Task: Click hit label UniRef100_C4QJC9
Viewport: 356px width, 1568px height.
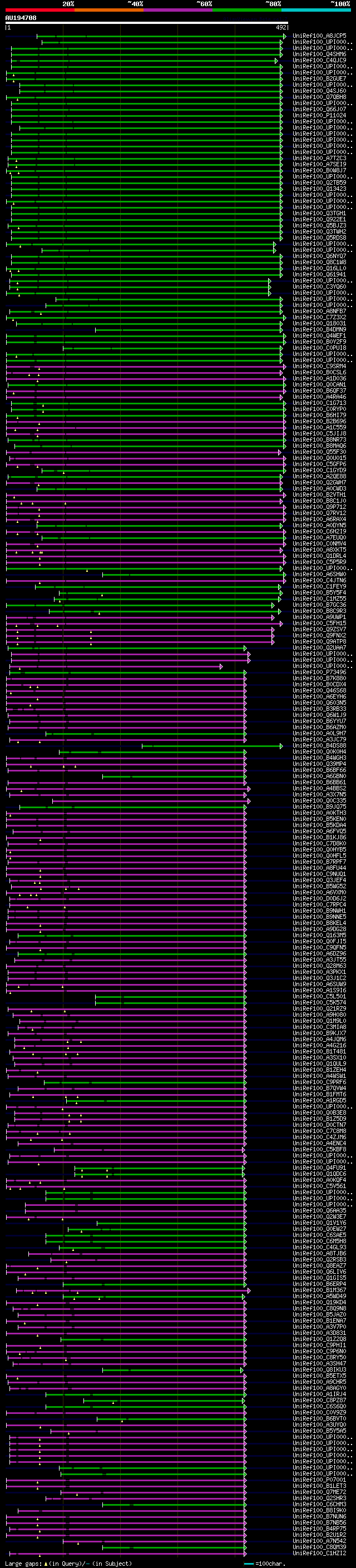Action: point(319,60)
